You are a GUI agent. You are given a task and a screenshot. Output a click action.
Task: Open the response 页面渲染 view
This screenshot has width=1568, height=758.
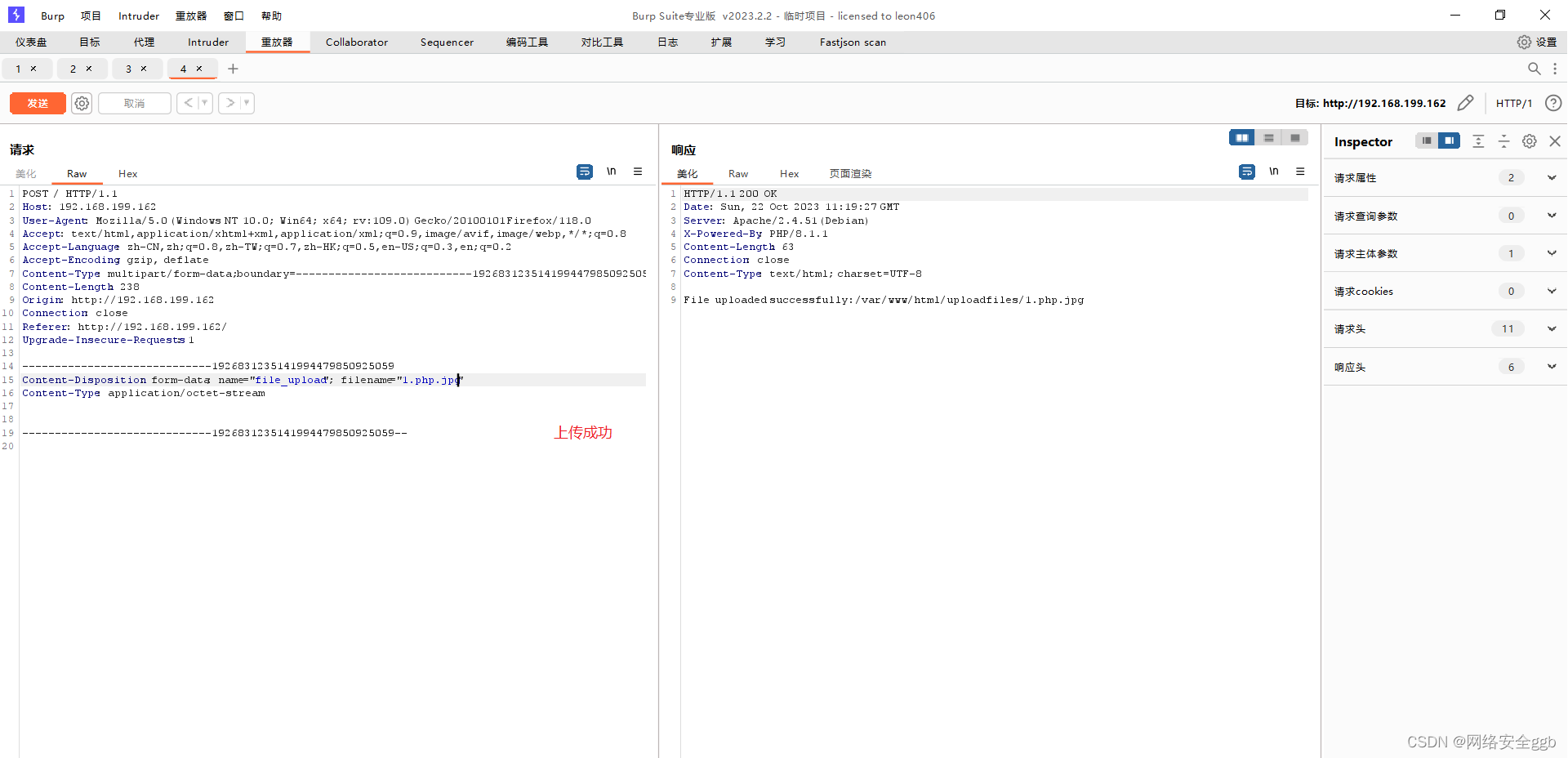[x=850, y=173]
